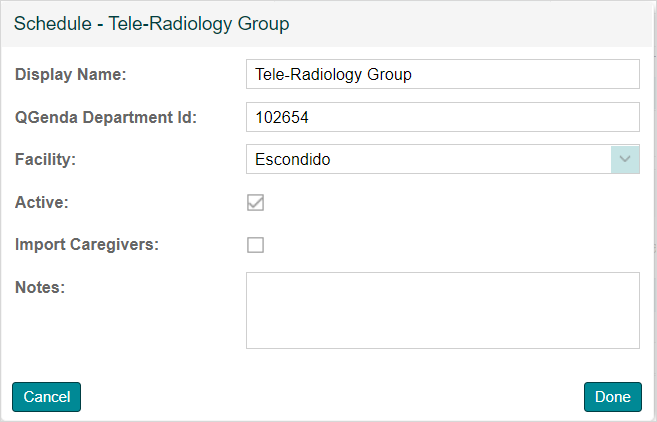Click blank footer area between Cancel and Done

point(330,397)
